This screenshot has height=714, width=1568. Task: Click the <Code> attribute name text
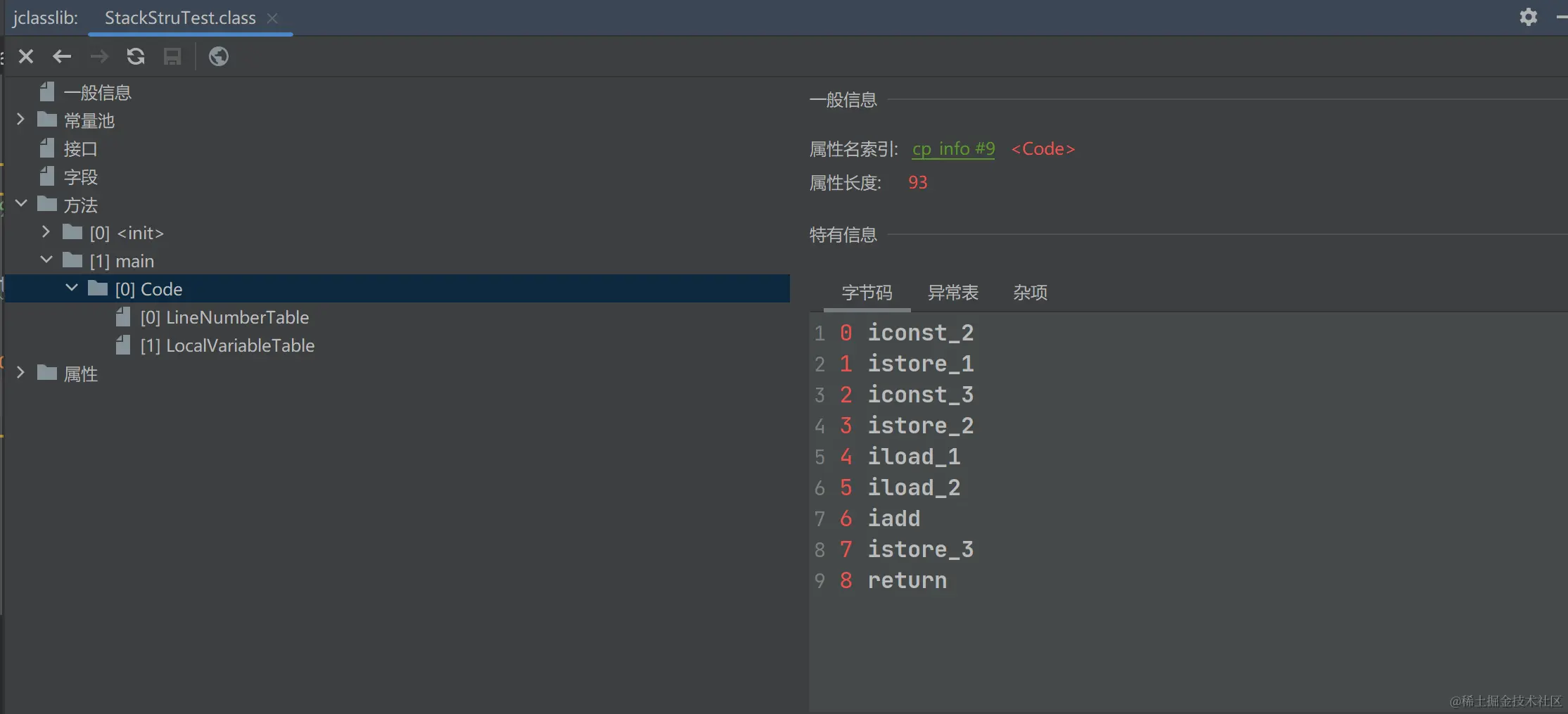(x=1043, y=149)
